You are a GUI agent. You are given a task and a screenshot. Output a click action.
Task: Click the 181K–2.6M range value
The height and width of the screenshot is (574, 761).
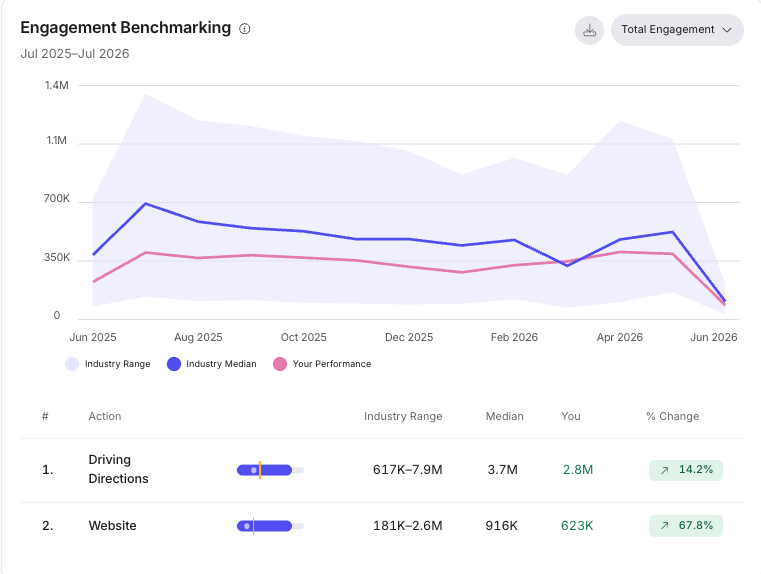coord(408,525)
